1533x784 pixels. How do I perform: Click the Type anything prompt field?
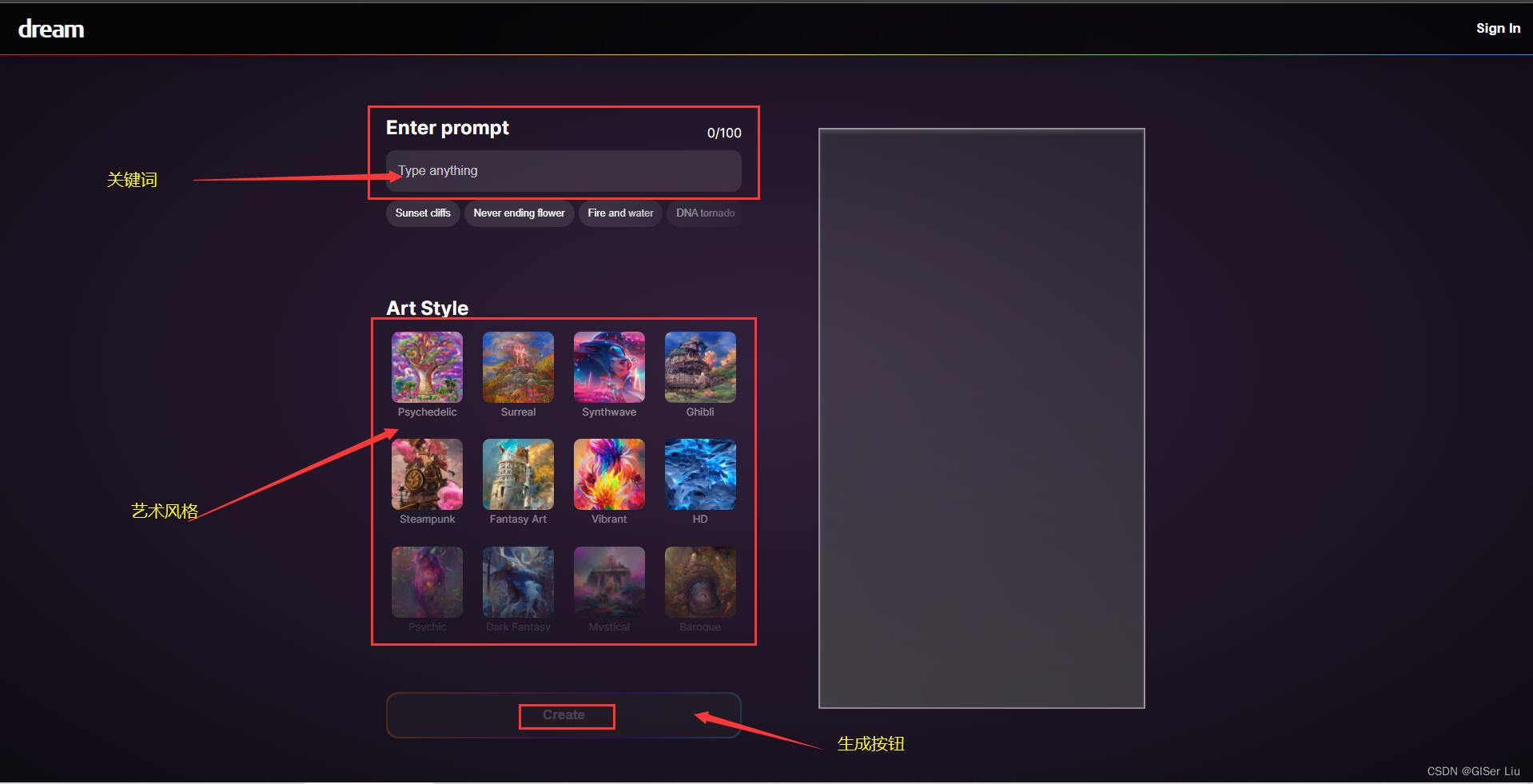(x=563, y=171)
